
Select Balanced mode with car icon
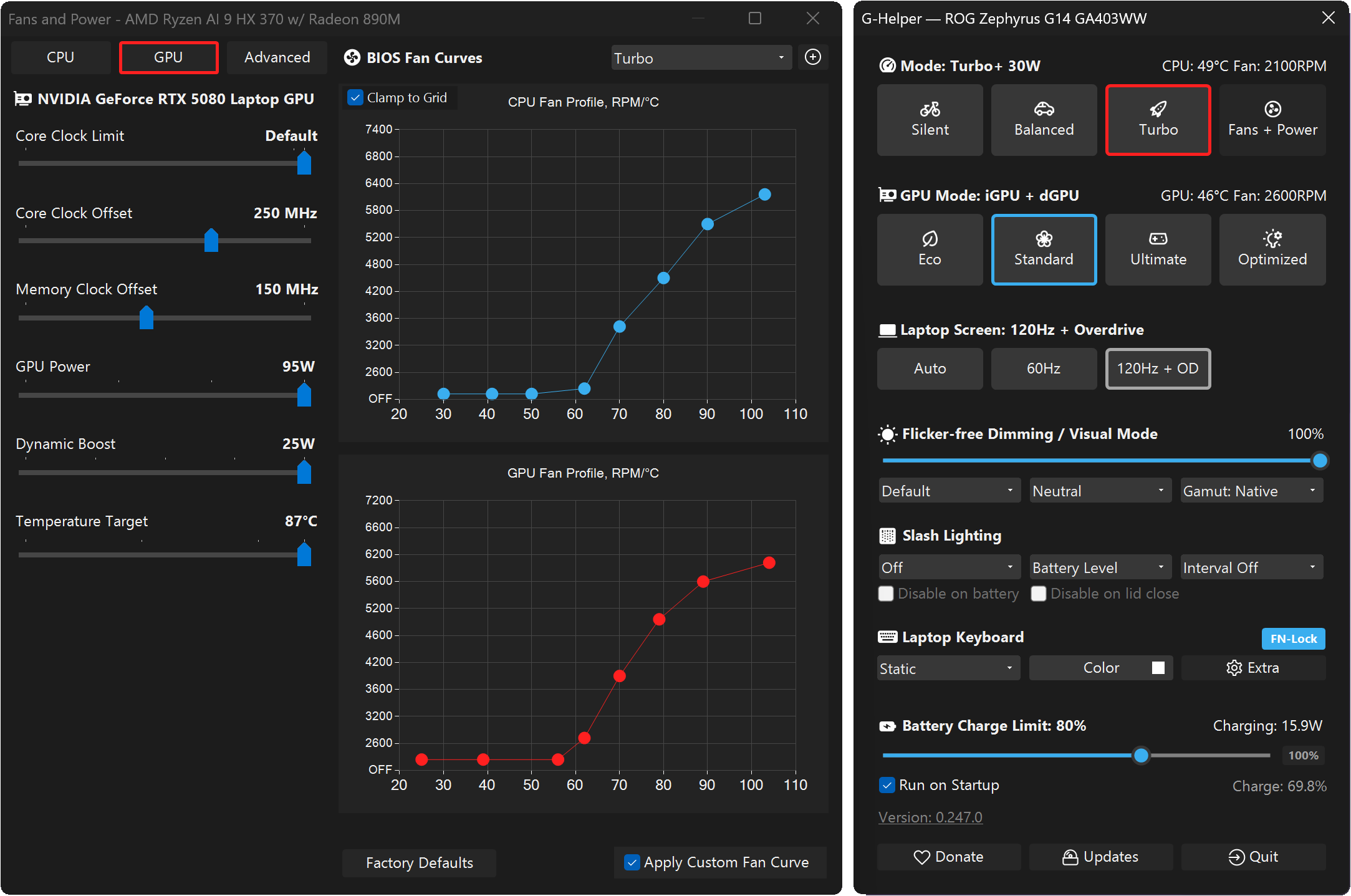click(x=1044, y=120)
